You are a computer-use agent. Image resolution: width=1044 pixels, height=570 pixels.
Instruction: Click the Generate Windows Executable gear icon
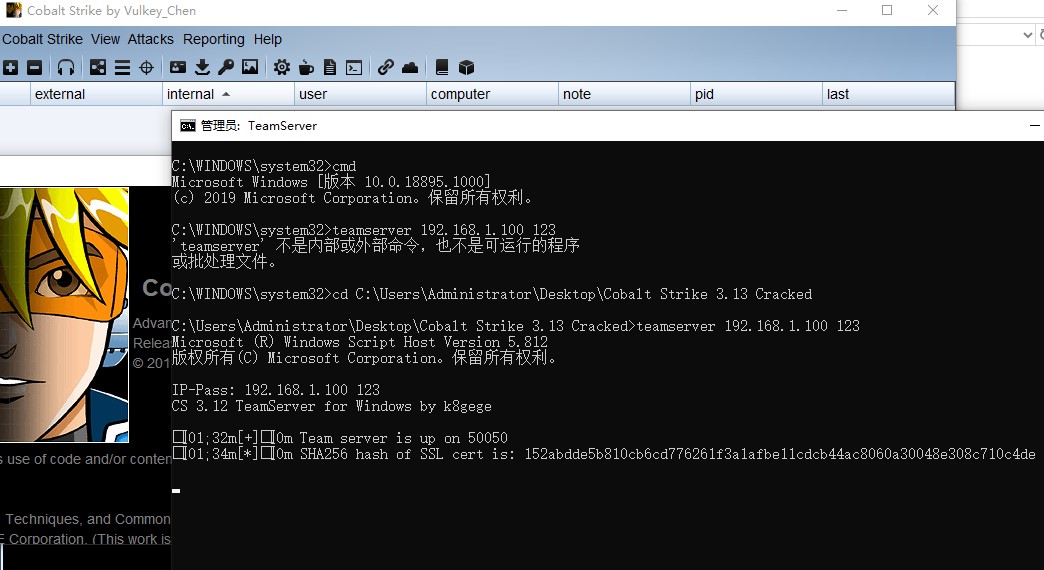tap(282, 67)
